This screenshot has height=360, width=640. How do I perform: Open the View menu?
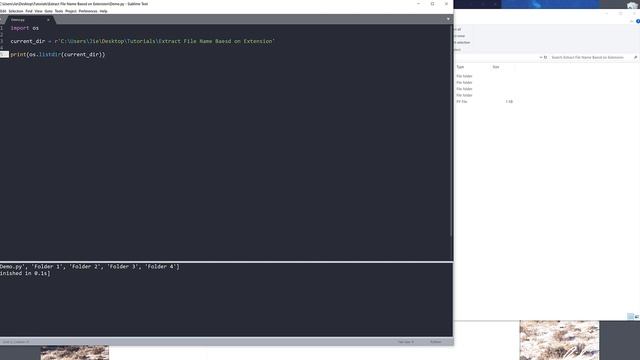38,11
